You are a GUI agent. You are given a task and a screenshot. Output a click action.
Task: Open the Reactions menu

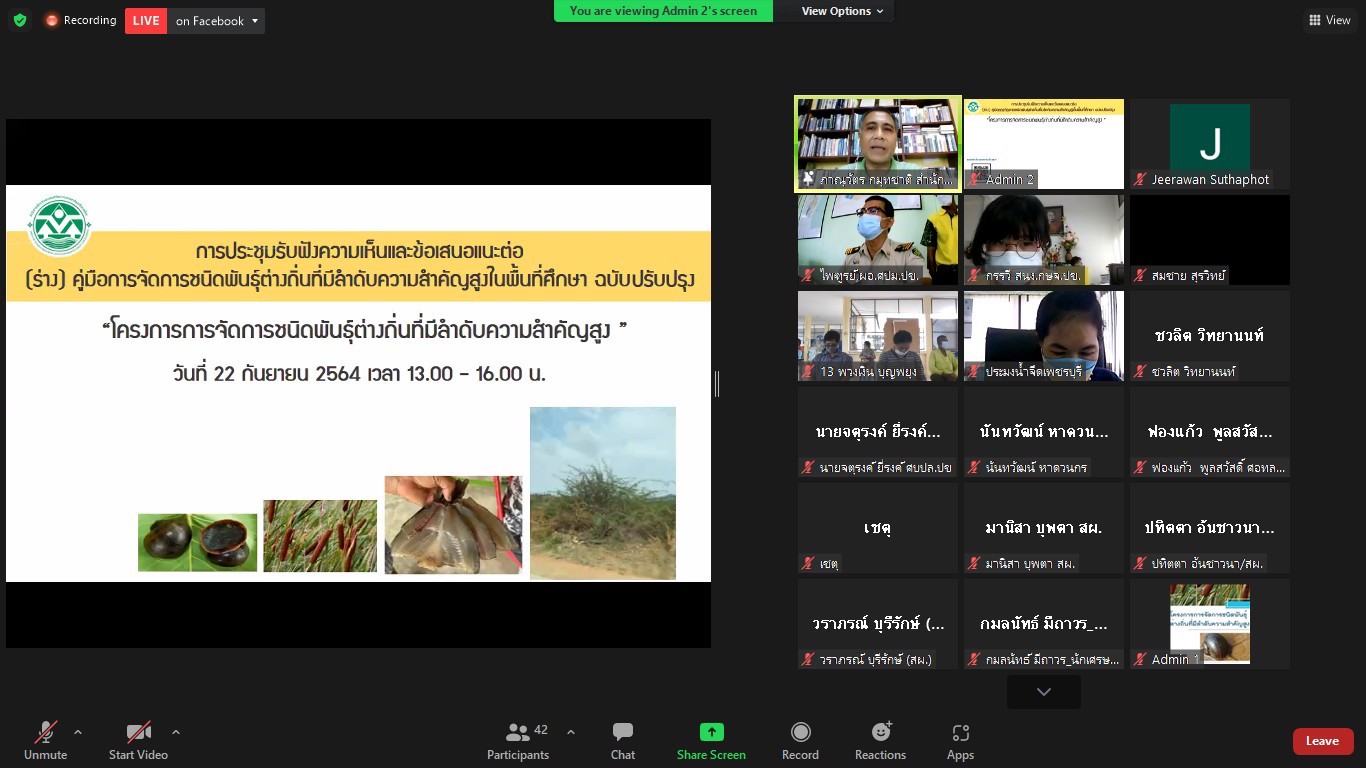coord(880,740)
